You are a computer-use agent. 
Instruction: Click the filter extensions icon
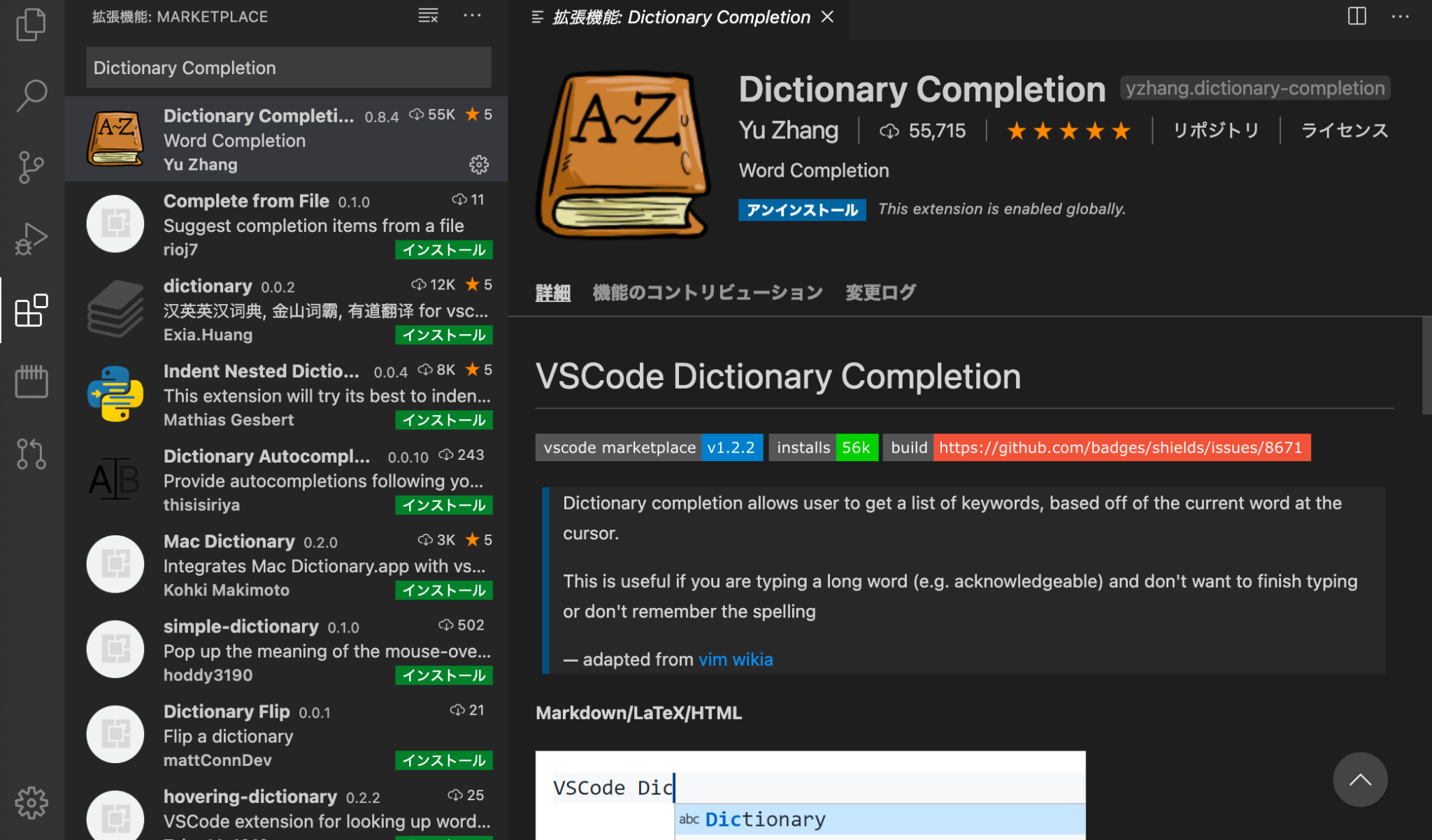(427, 15)
